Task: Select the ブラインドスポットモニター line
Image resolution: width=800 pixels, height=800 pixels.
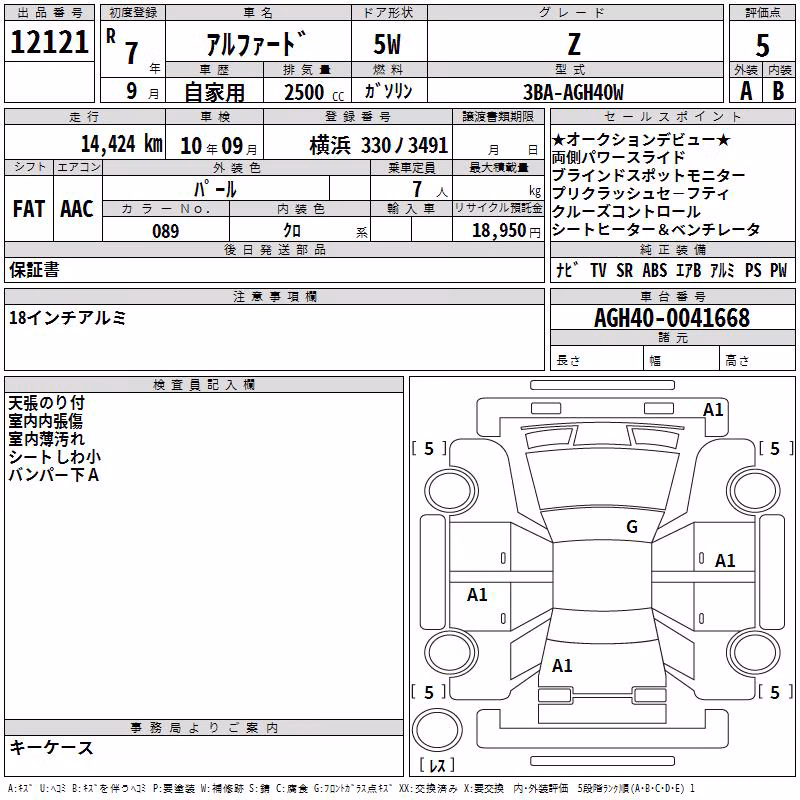Action: 648,175
